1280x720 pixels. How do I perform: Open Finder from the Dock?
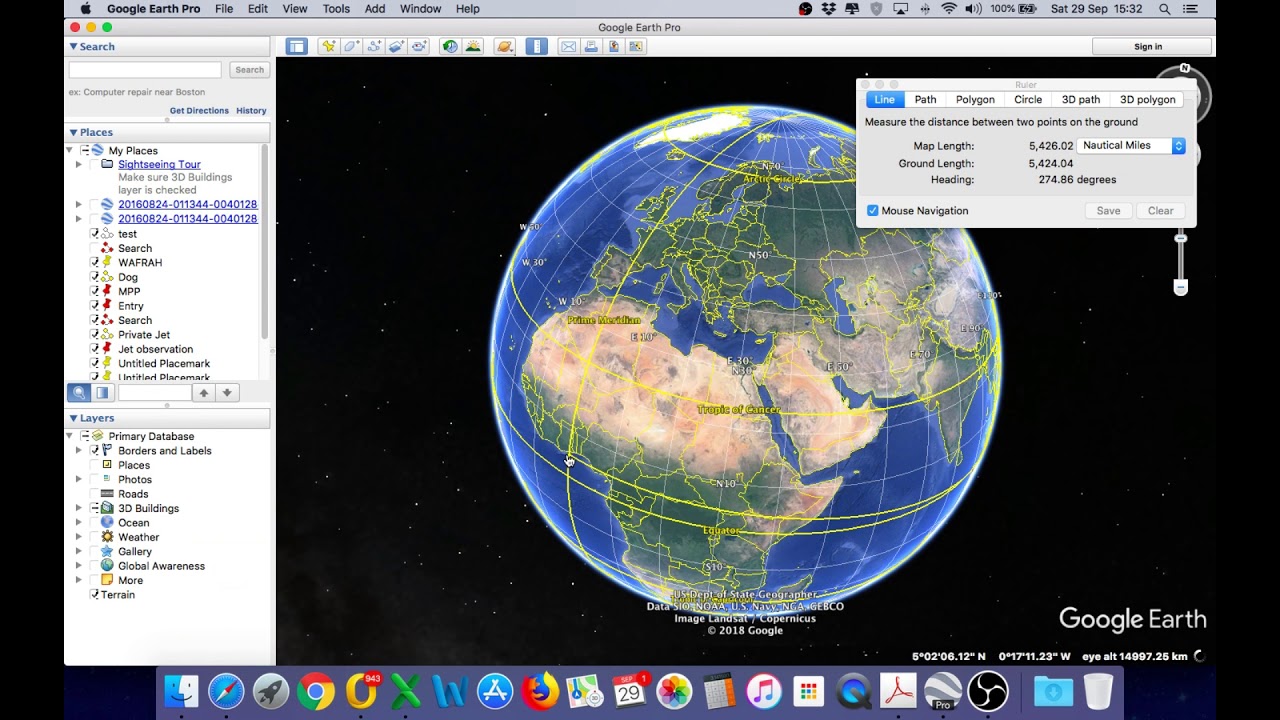click(181, 692)
